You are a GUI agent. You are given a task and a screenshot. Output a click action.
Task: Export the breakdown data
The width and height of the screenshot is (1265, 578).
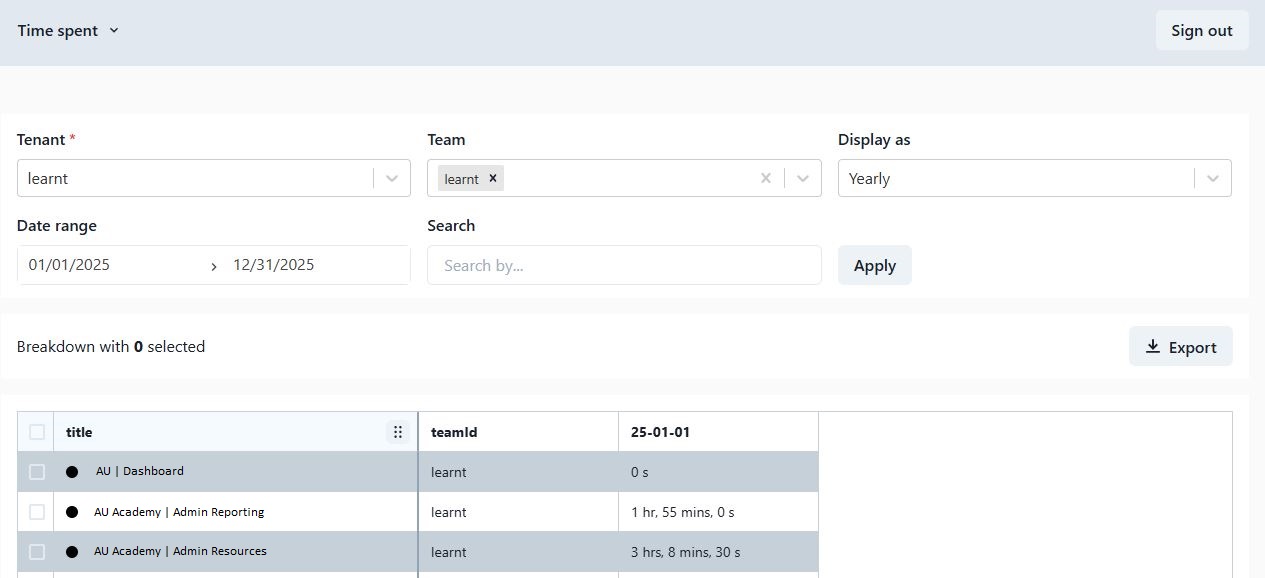click(1180, 346)
